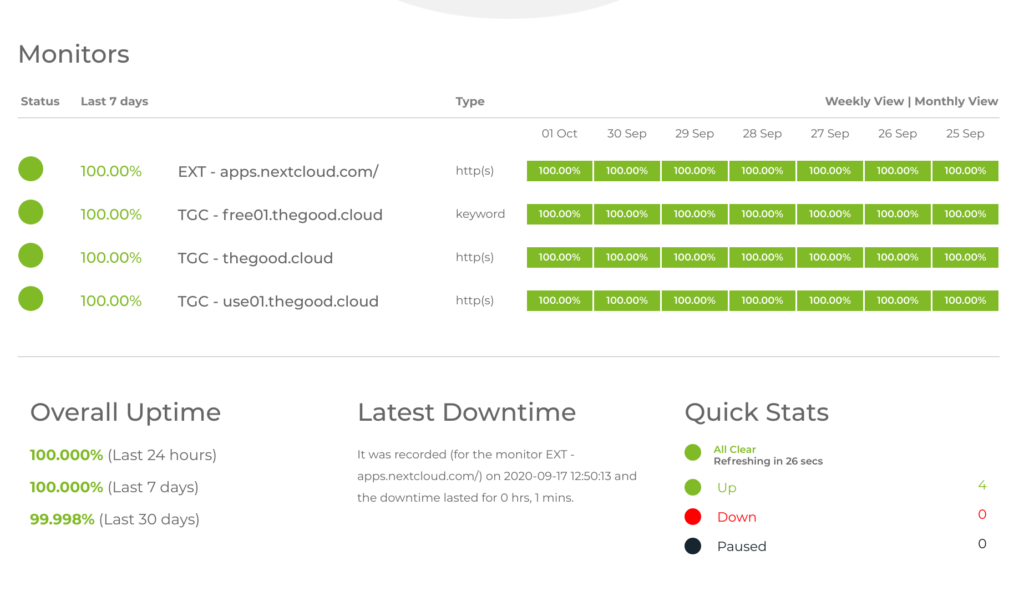1024x602 pixels.
Task: Click the red Down indicator dot
Action: (x=693, y=516)
